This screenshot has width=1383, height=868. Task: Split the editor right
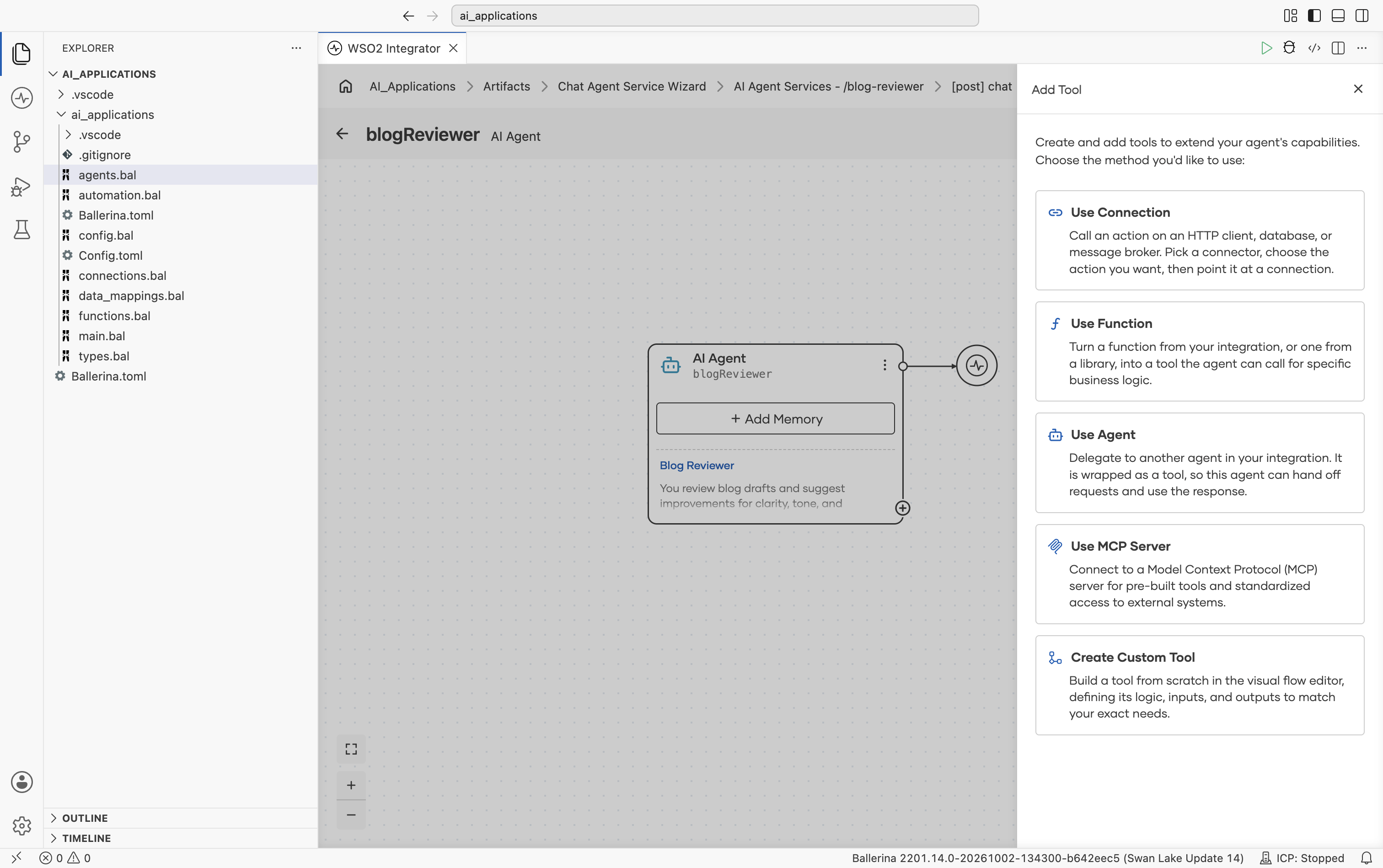click(x=1338, y=48)
